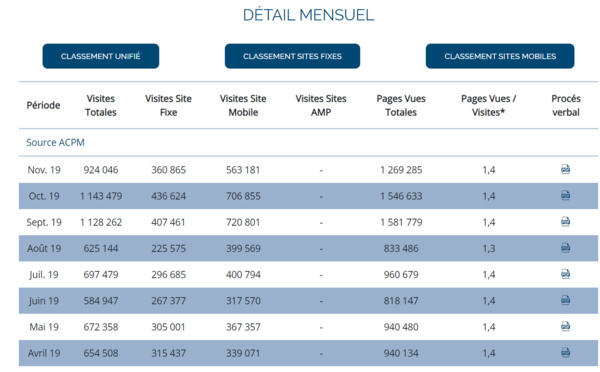Open the Avril 19 procès verbal PDF icon

click(x=566, y=352)
